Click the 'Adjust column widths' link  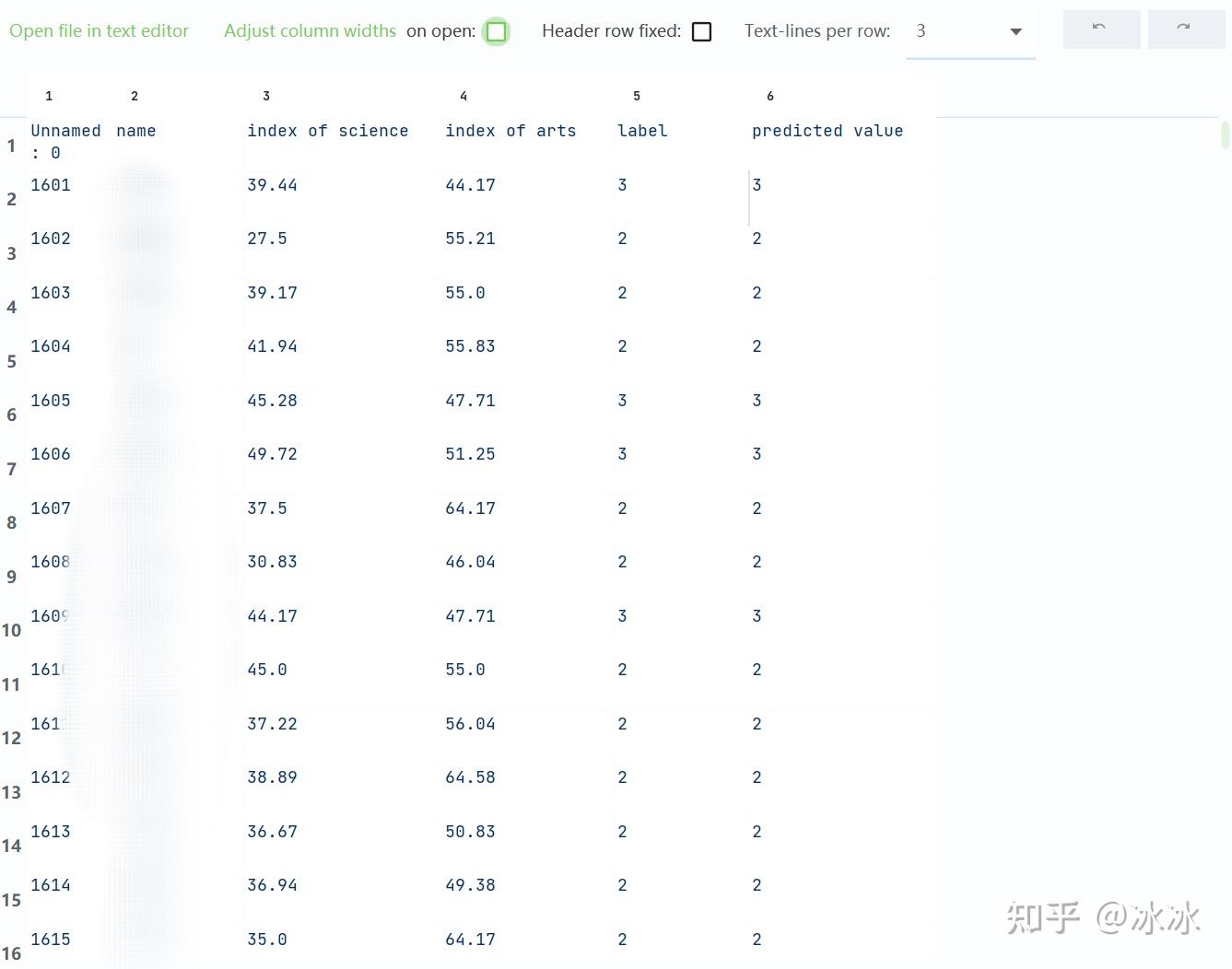pos(310,30)
